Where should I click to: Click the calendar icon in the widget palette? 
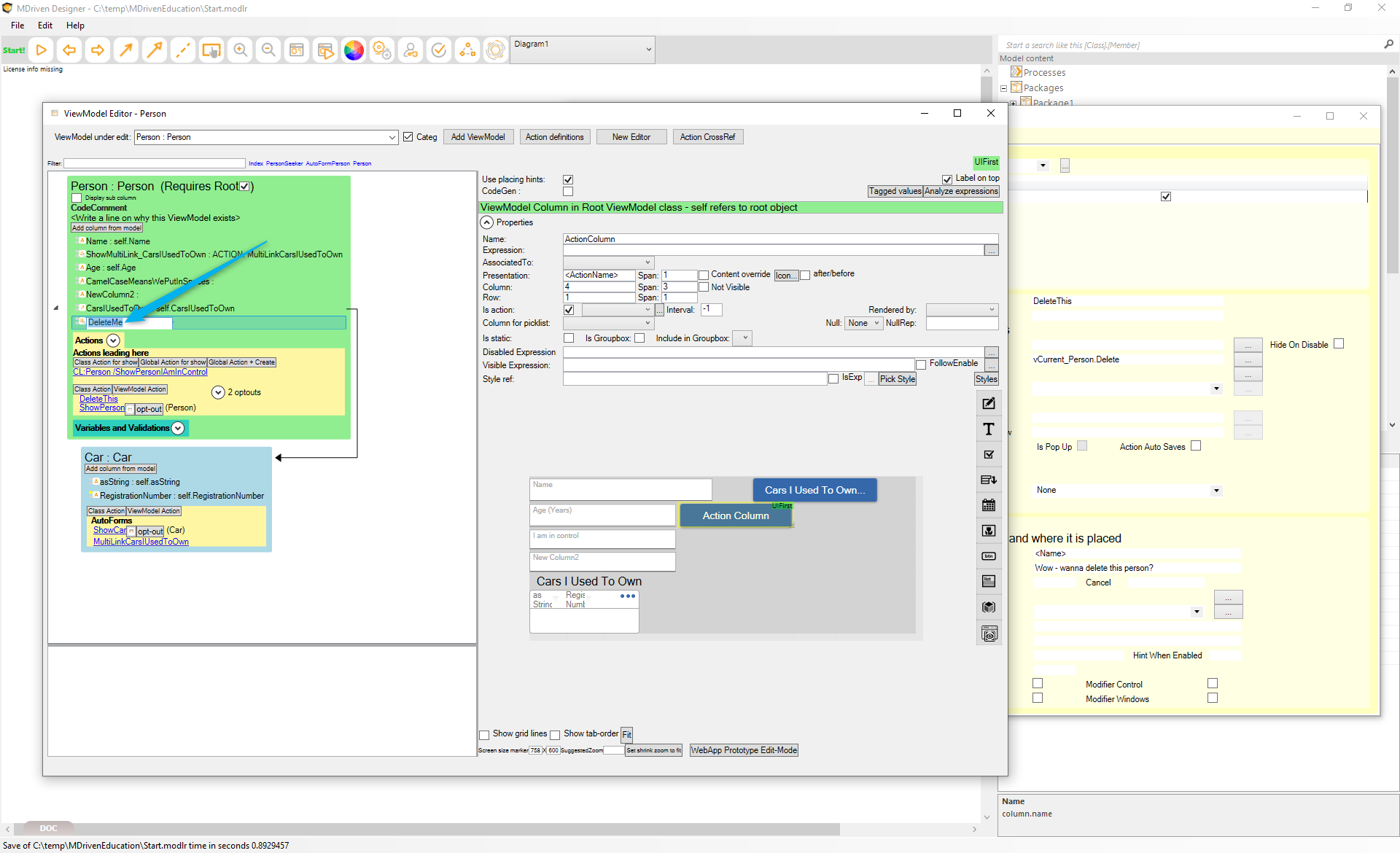pyautogui.click(x=988, y=505)
